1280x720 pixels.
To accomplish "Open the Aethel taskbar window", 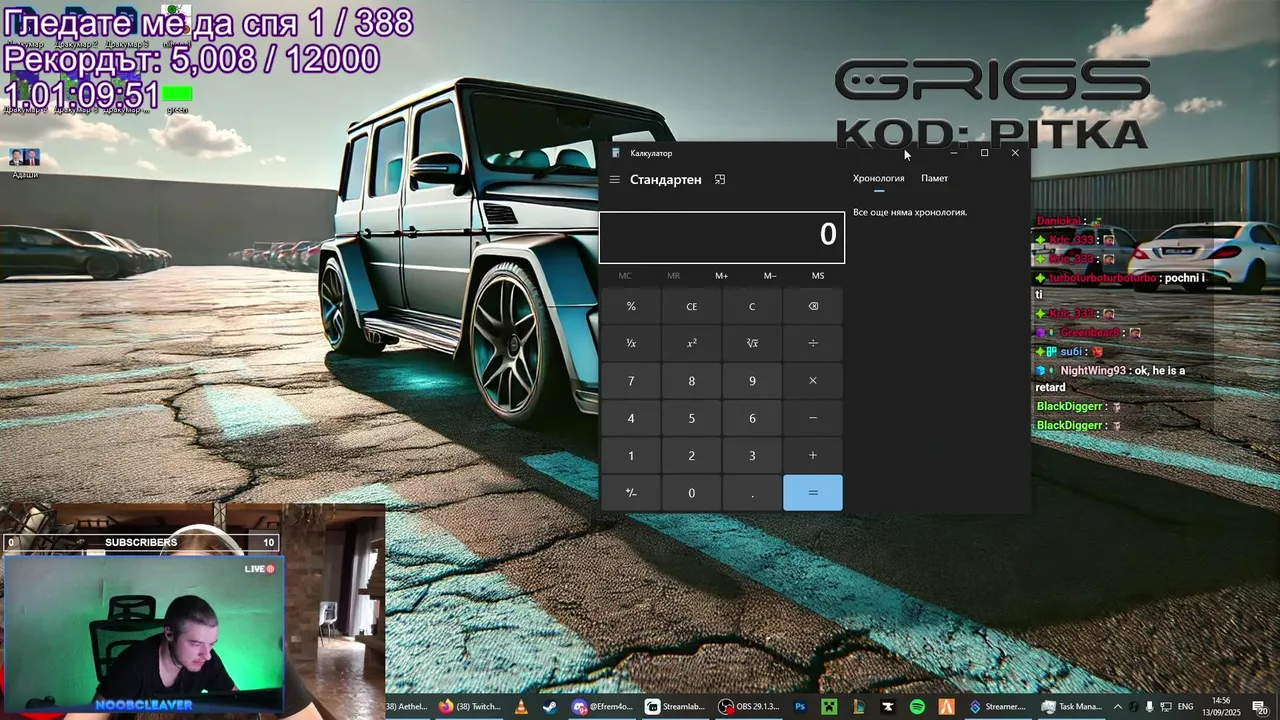I will point(407,707).
